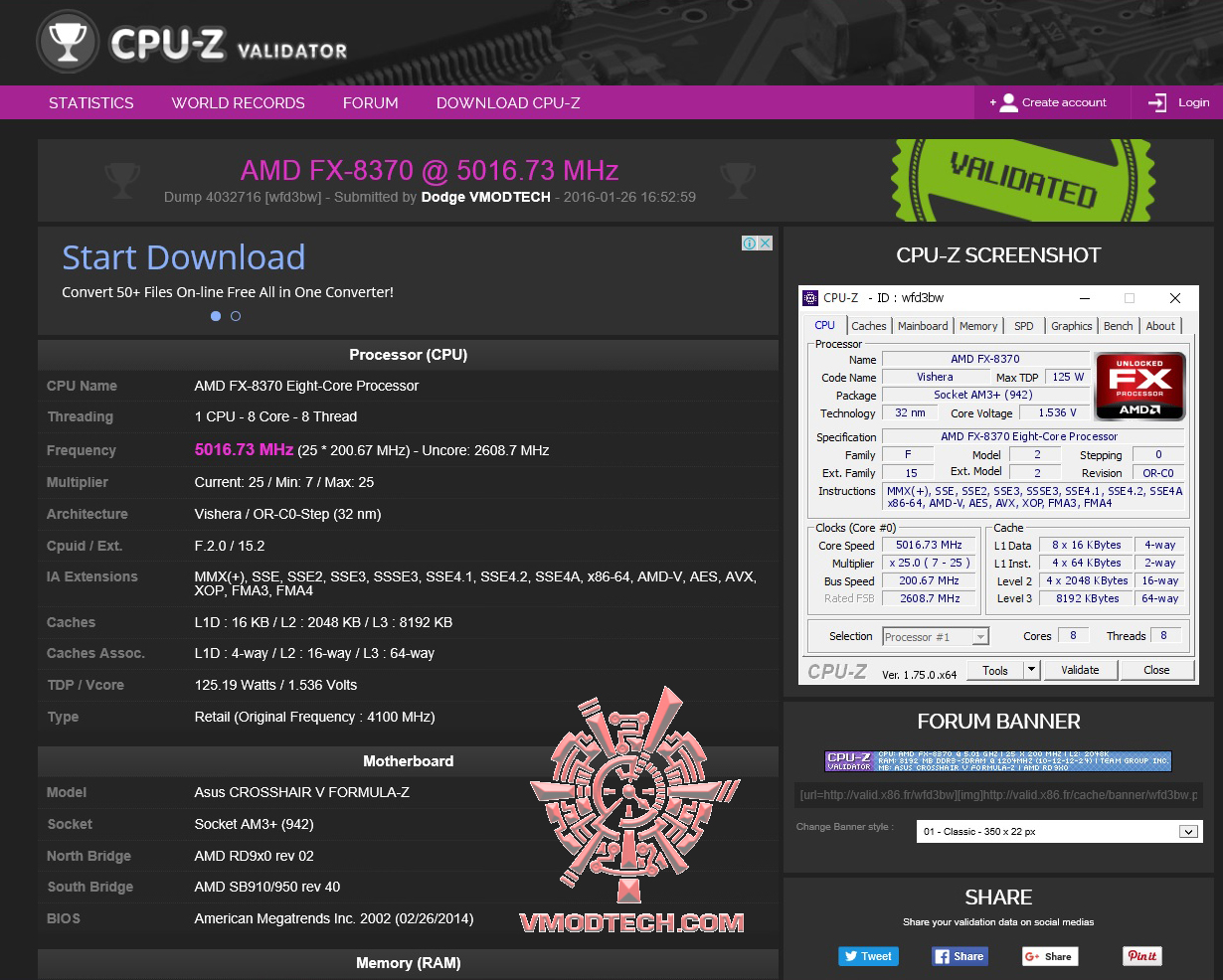
Task: Open the Change Banner style dropdown
Action: (1059, 832)
